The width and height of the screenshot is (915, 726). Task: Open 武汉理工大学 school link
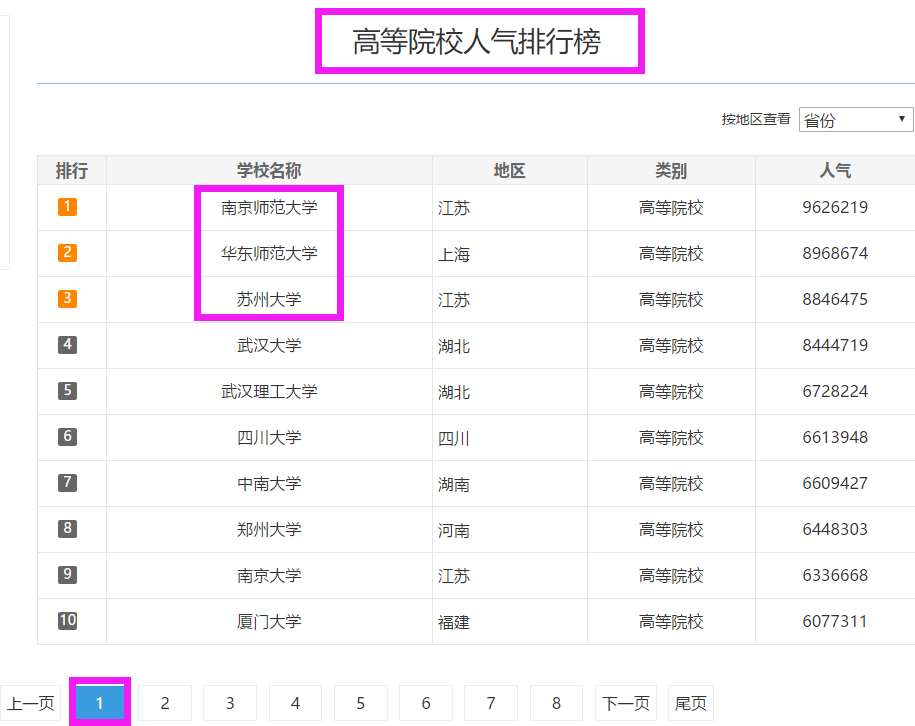269,392
